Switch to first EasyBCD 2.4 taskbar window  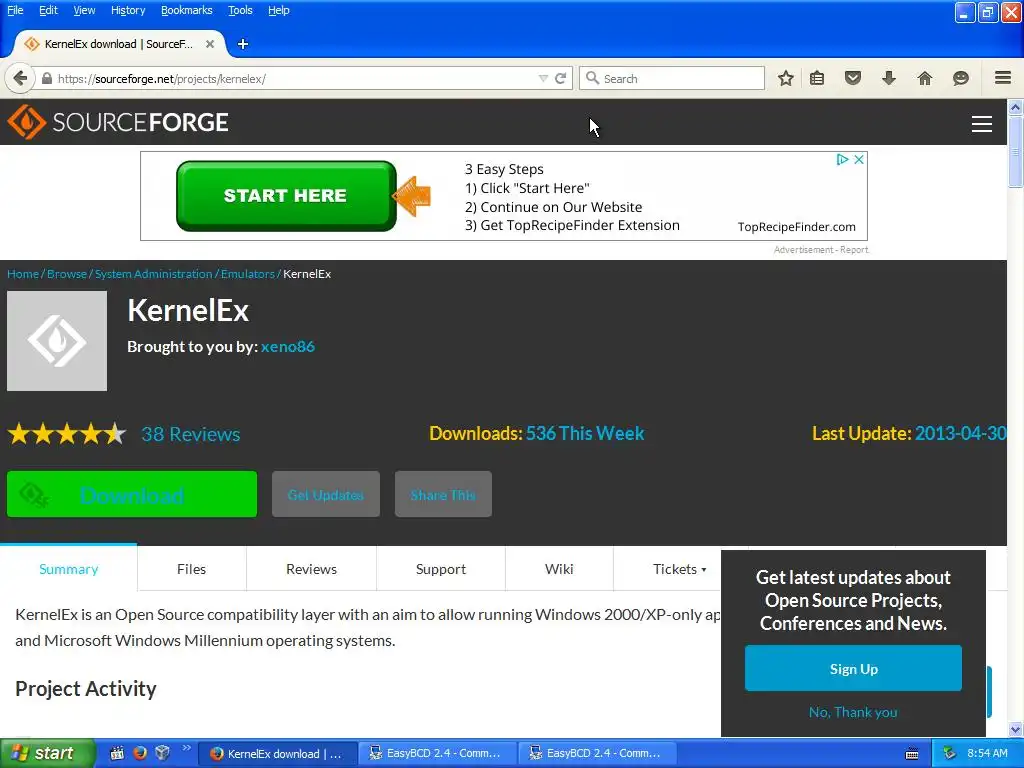pos(438,754)
